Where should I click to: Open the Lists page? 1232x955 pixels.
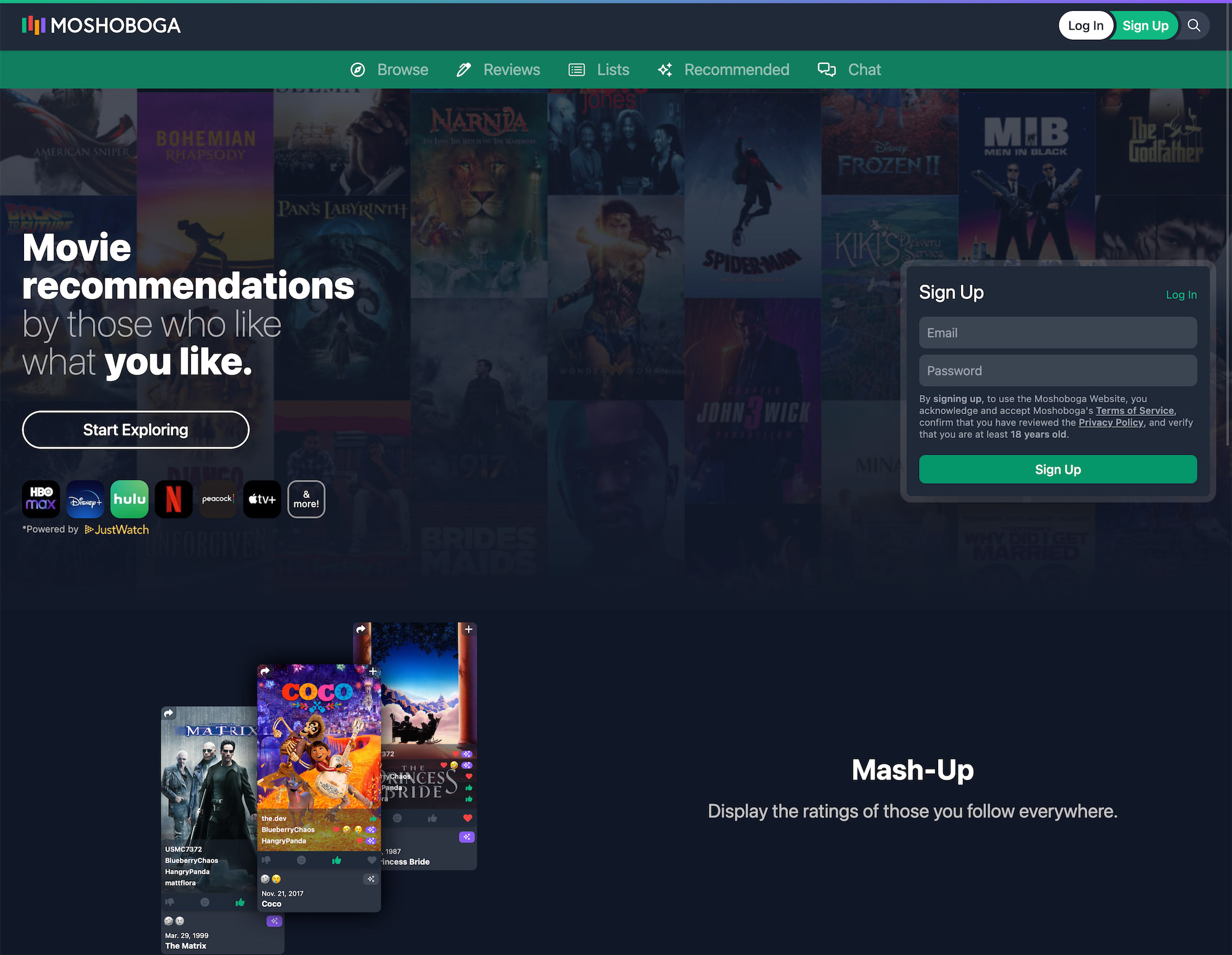point(613,70)
